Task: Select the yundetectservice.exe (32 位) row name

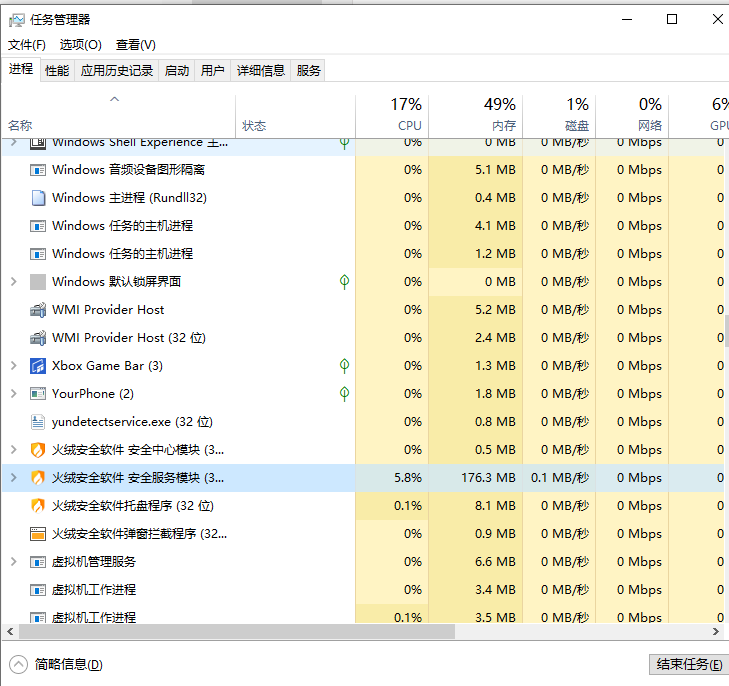Action: [x=132, y=422]
